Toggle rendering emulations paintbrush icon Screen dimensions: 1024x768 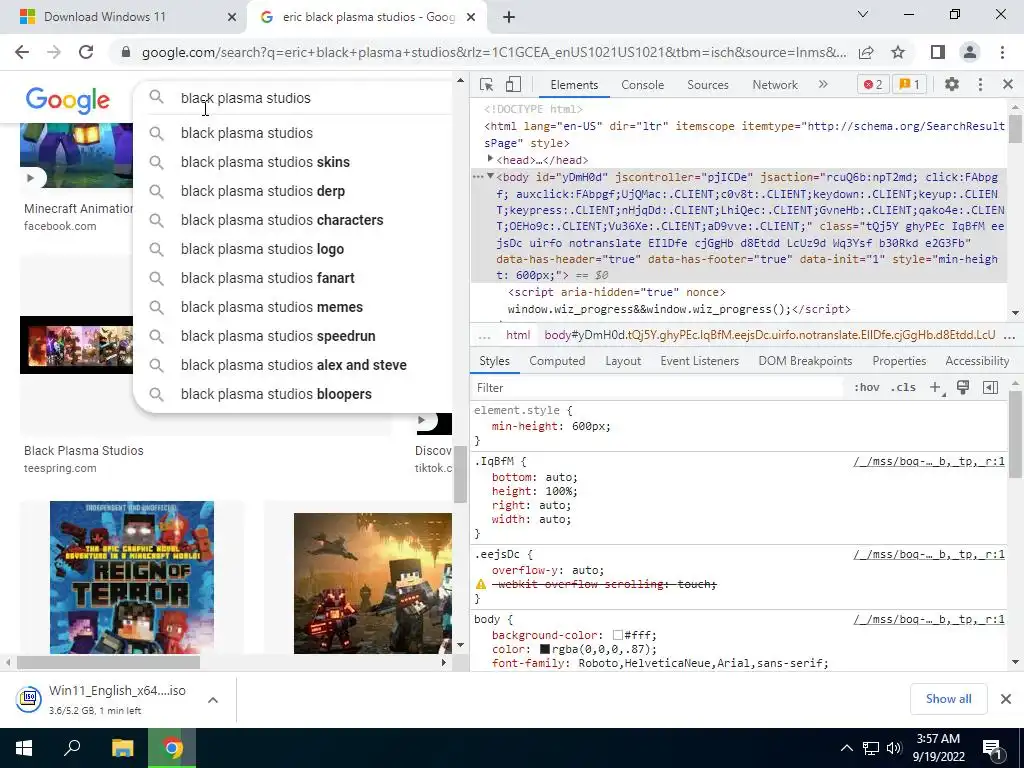tap(963, 387)
